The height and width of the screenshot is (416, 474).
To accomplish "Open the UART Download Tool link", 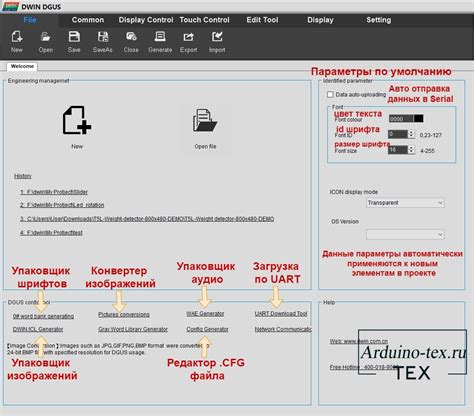I will click(281, 314).
